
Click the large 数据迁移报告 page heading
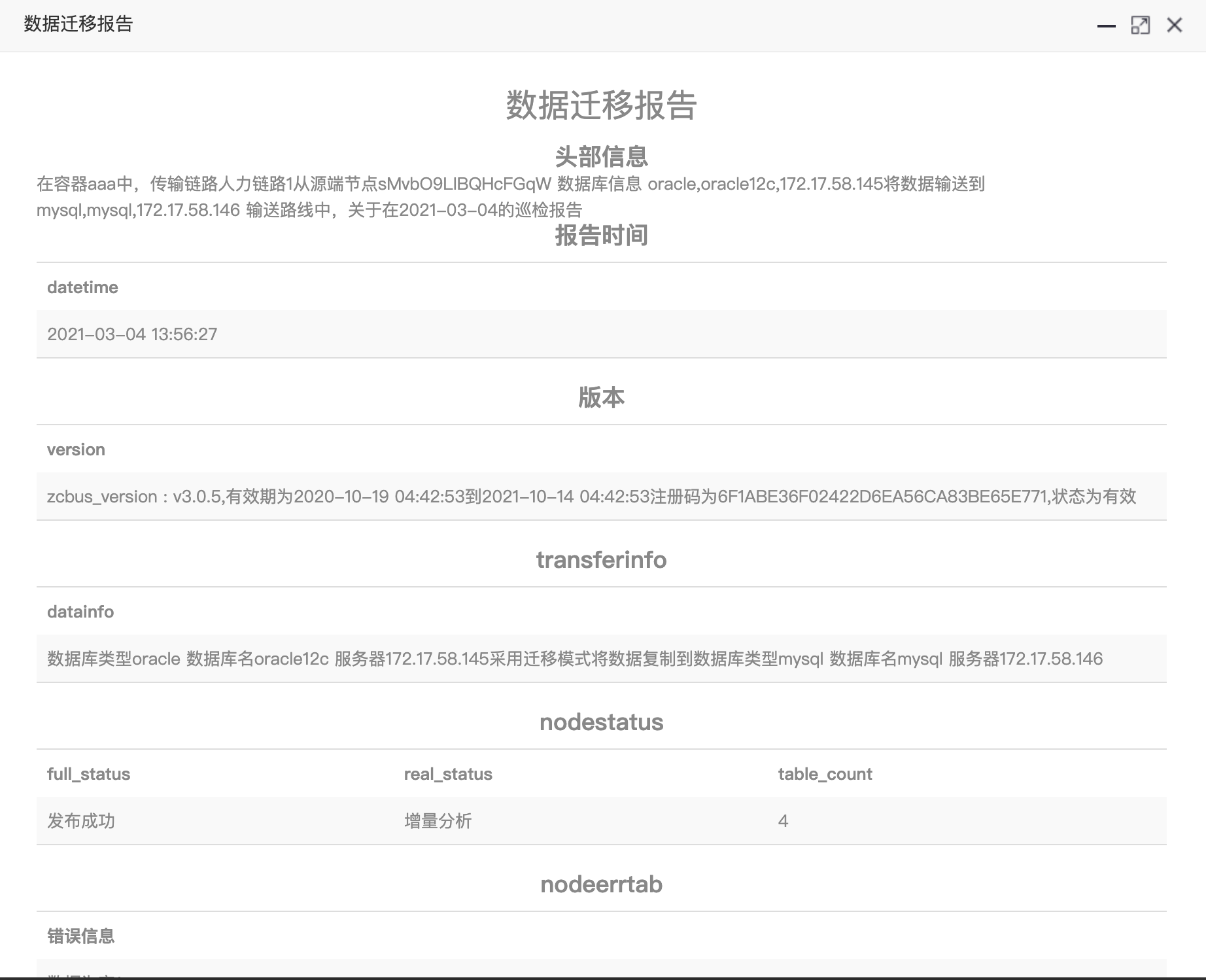(x=601, y=105)
